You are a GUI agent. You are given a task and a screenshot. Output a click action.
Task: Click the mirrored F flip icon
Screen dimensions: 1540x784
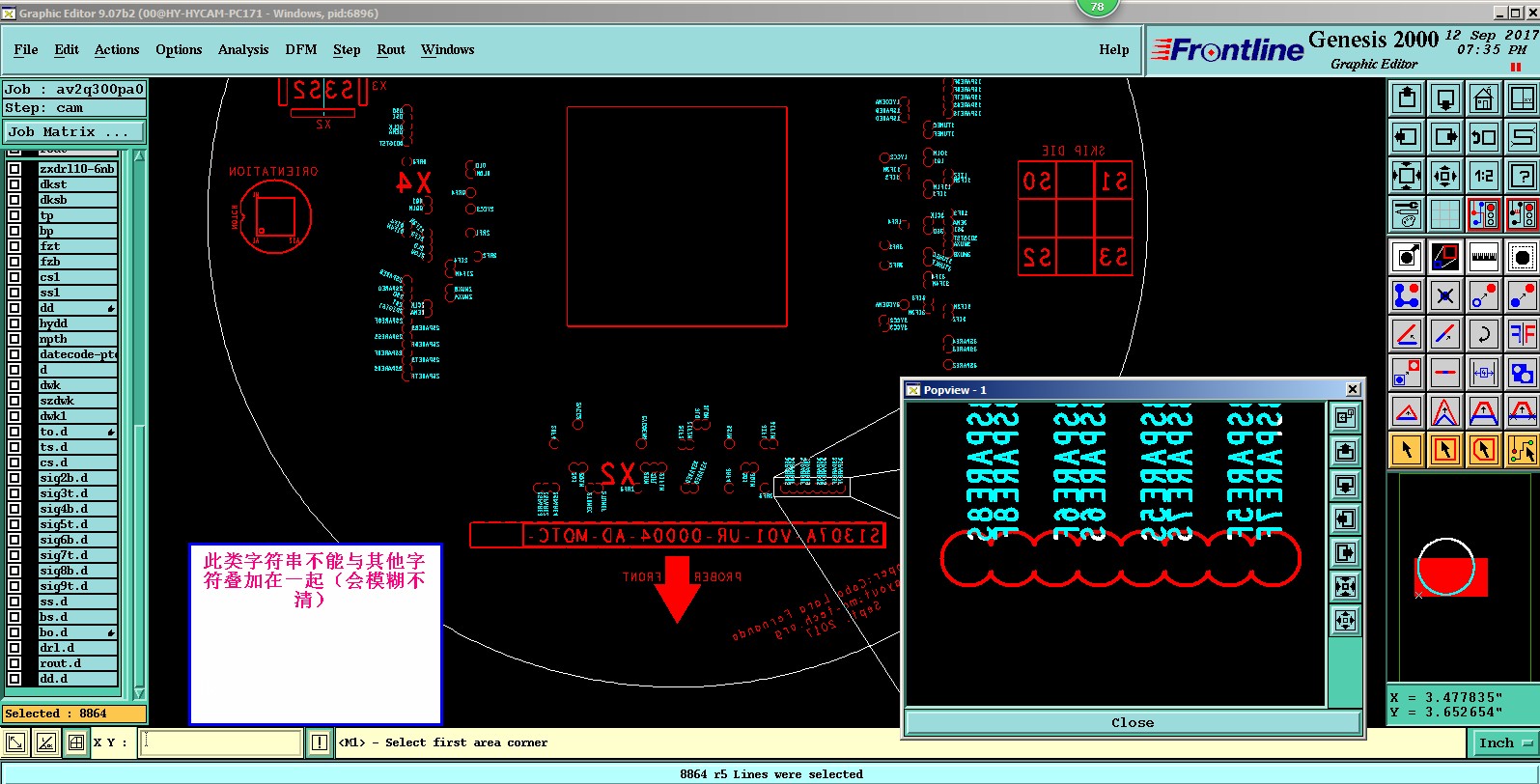coord(1523,334)
